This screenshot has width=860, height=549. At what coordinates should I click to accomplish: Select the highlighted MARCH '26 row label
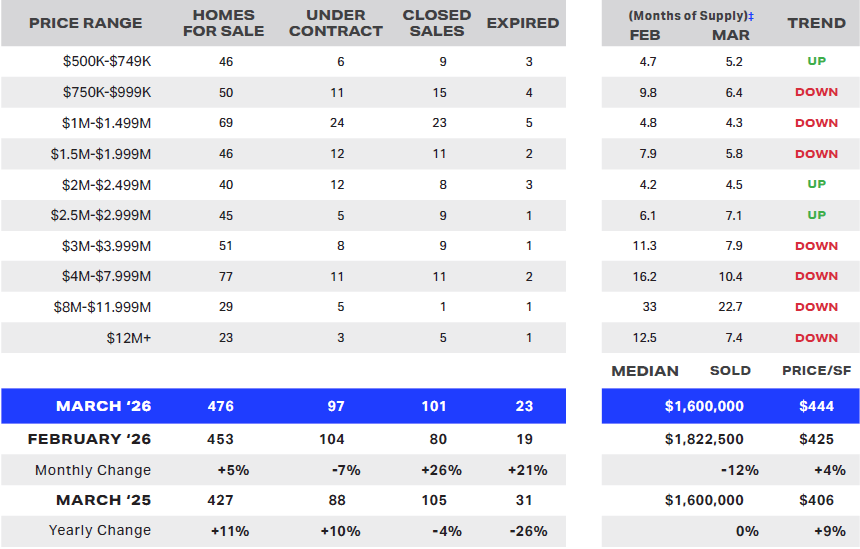coord(103,406)
